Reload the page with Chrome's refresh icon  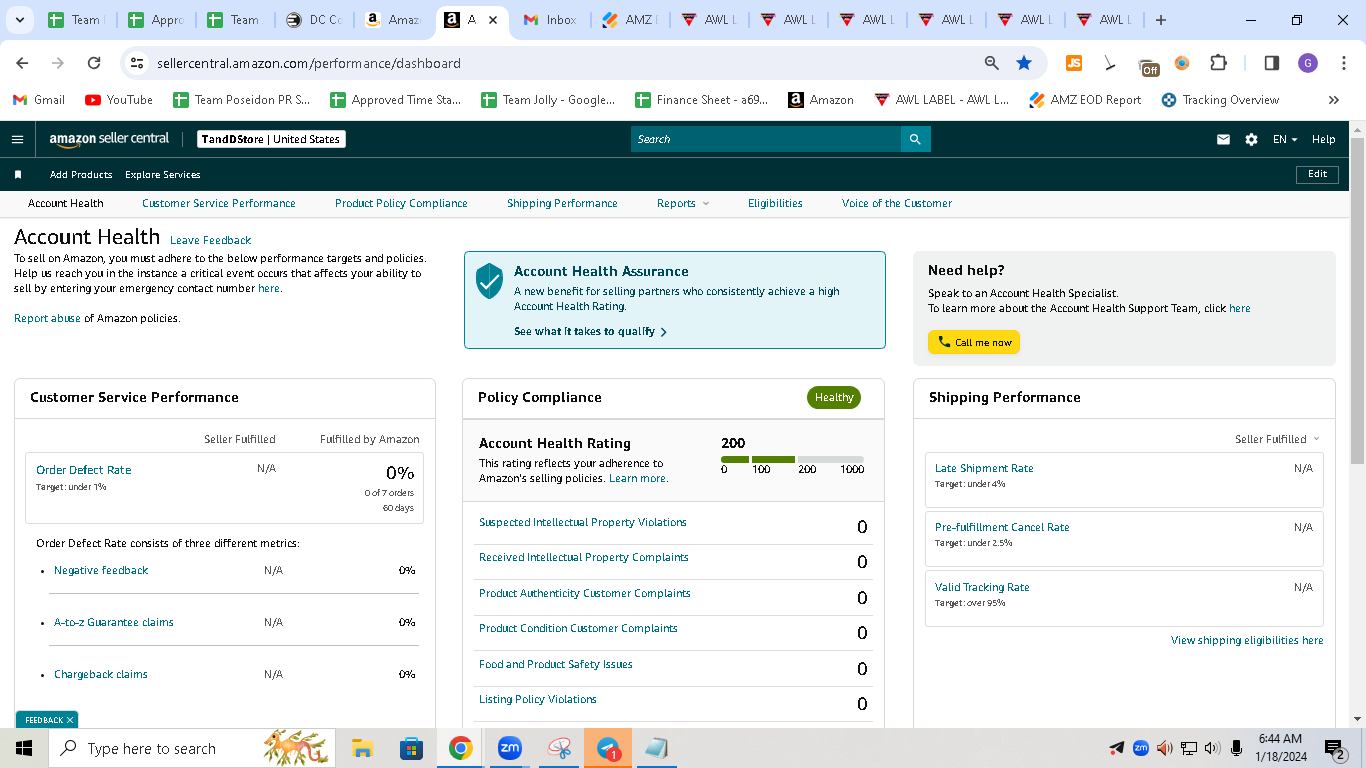click(x=94, y=63)
